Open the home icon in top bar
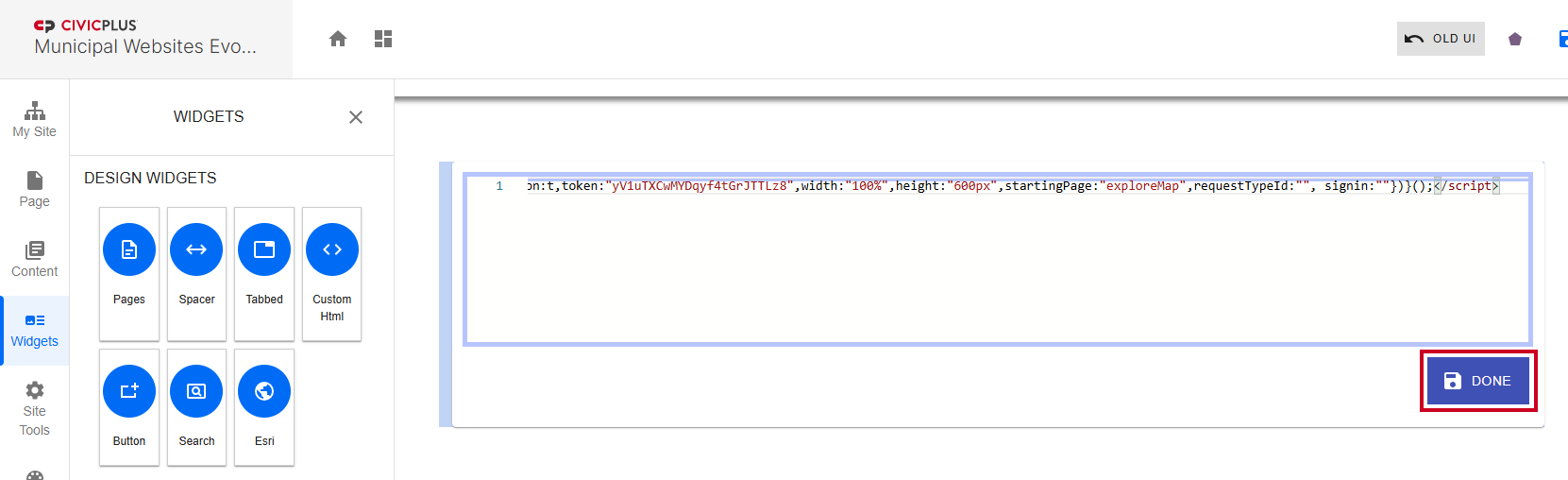 [338, 39]
